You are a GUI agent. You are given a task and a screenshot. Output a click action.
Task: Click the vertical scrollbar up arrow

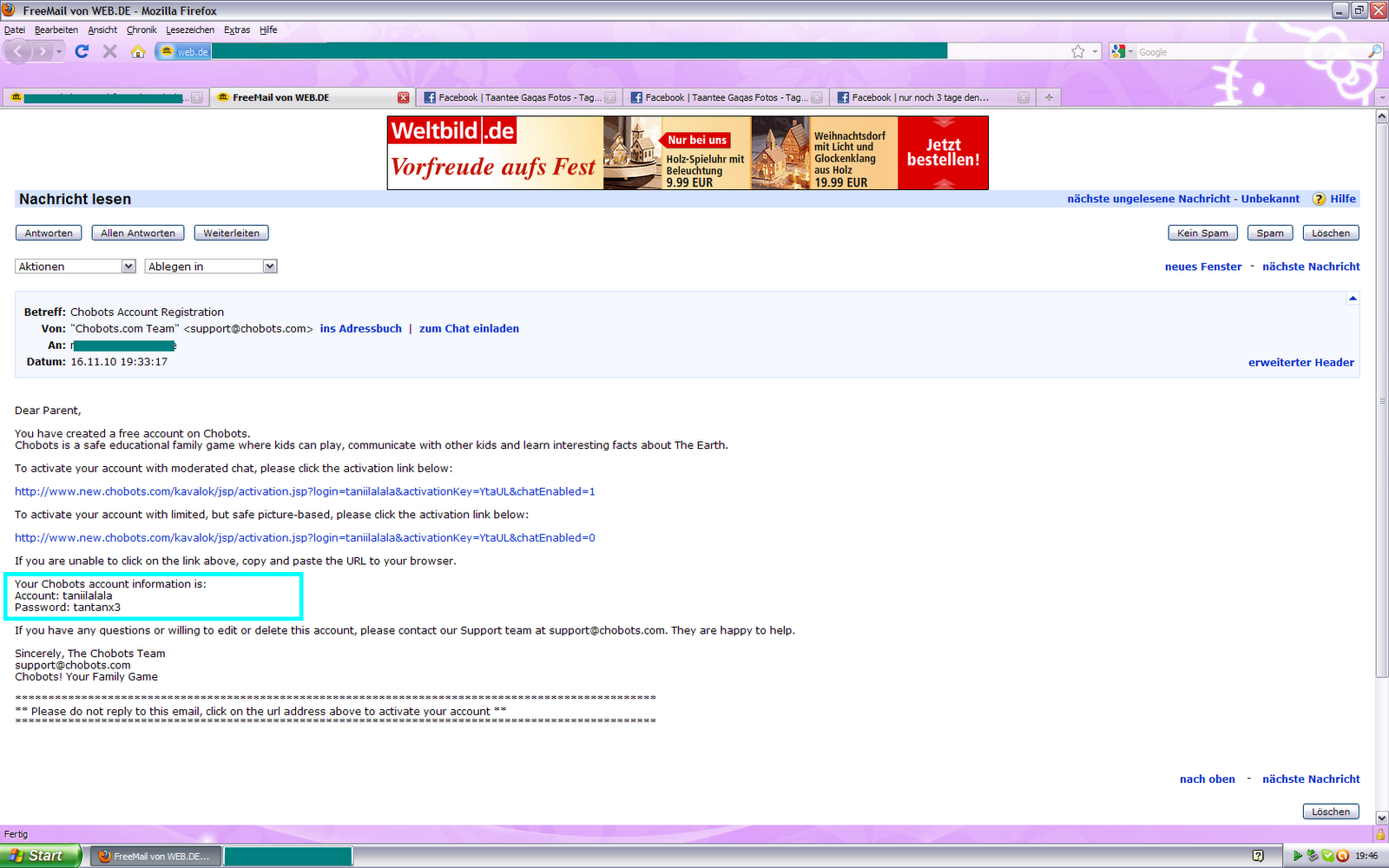(1382, 116)
